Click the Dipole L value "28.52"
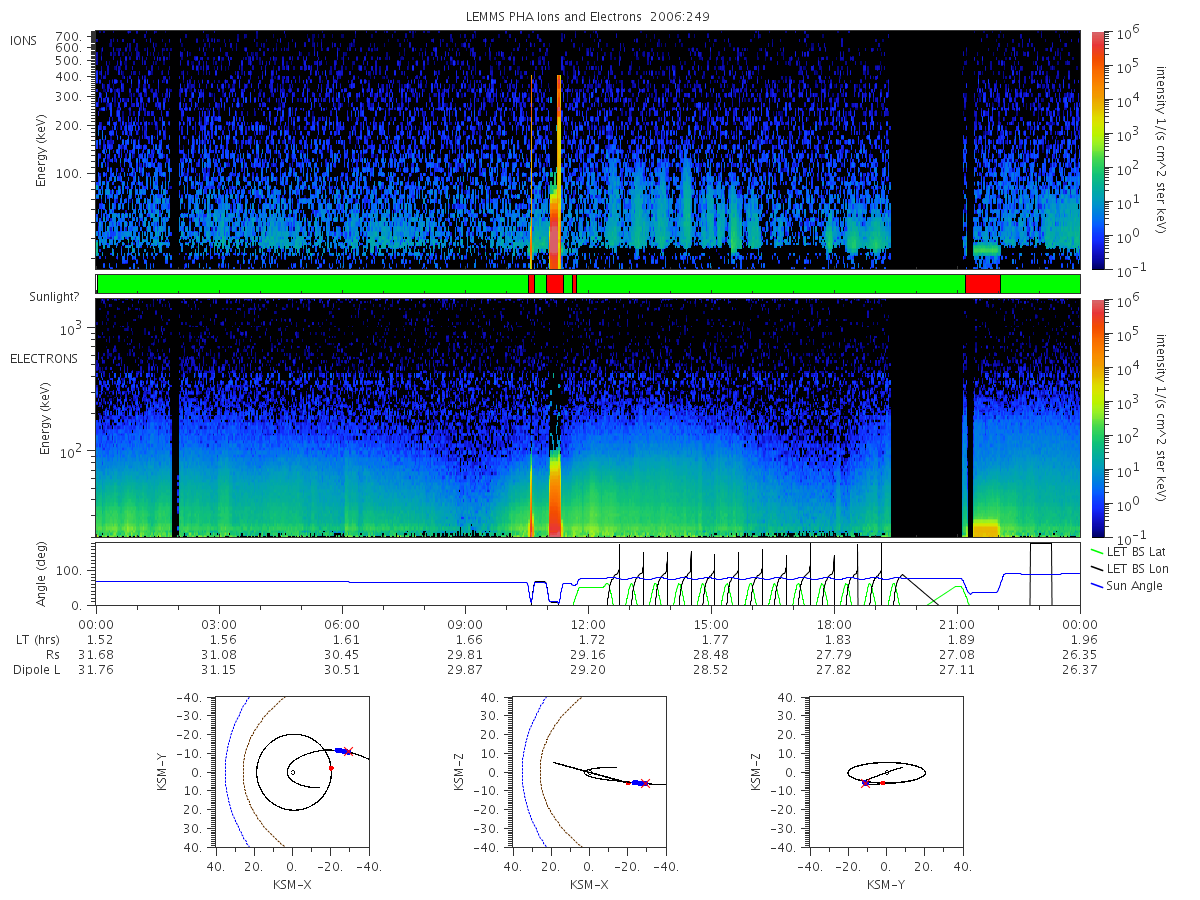The image size is (1200, 900). point(711,670)
